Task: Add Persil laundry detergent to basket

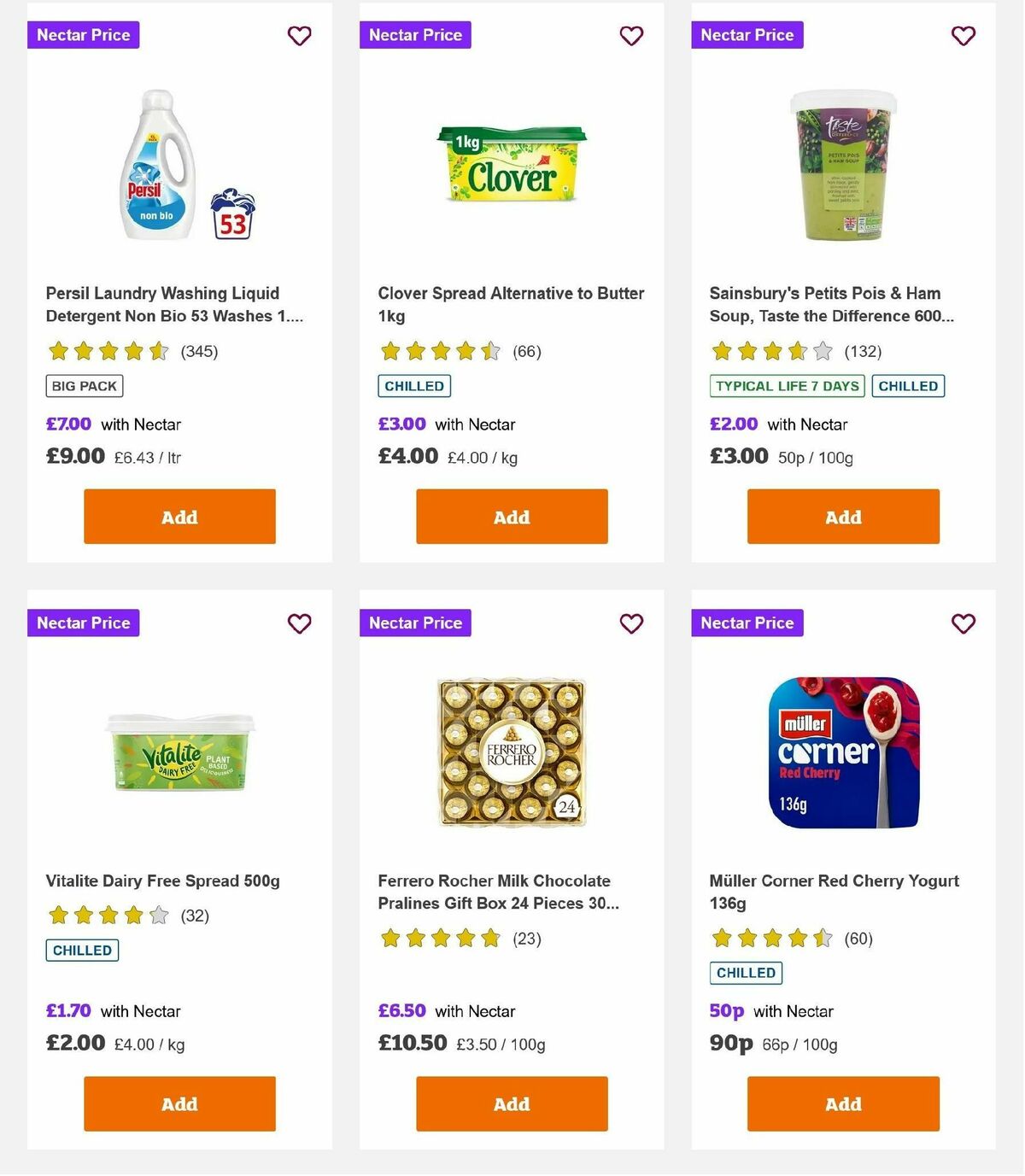Action: (x=179, y=516)
